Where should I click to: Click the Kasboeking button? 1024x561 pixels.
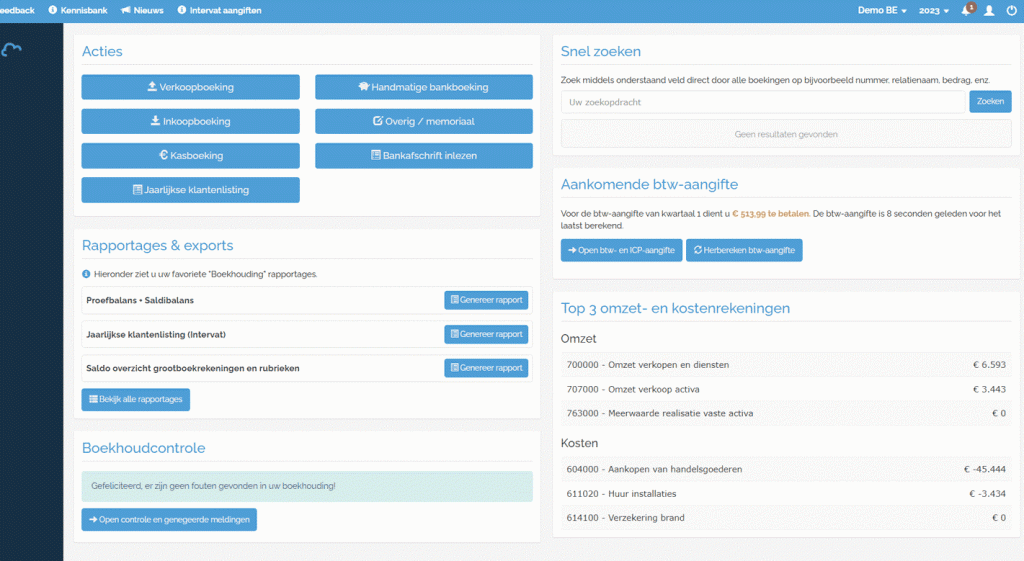click(x=190, y=156)
